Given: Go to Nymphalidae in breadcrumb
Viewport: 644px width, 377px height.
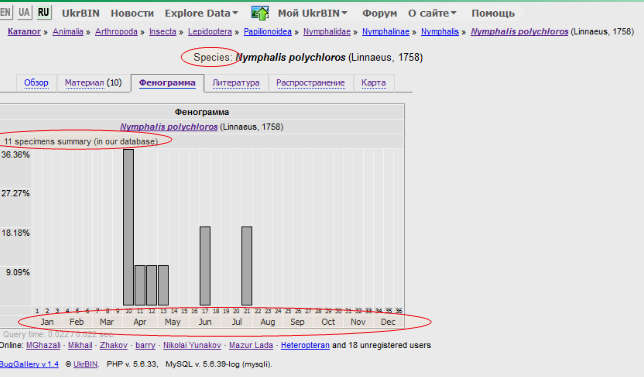Looking at the screenshot, I should tap(327, 32).
